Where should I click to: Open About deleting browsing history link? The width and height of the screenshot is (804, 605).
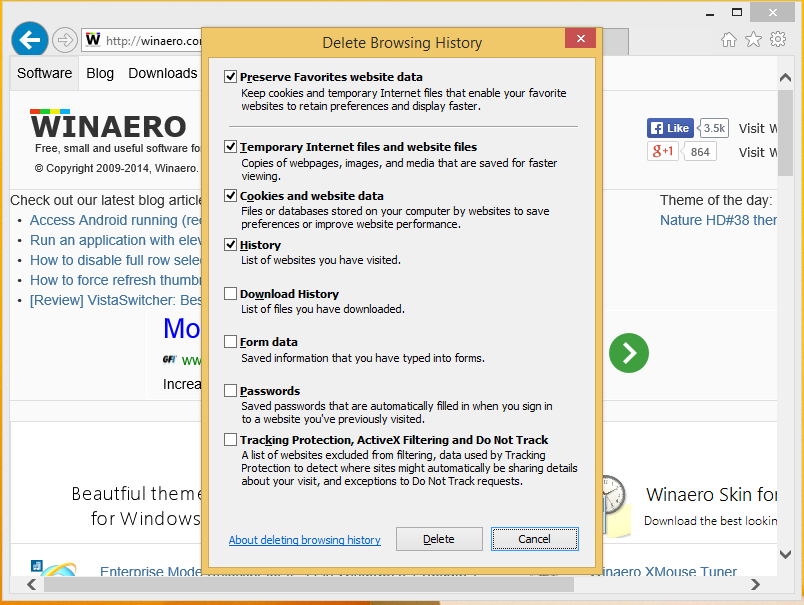tap(305, 540)
